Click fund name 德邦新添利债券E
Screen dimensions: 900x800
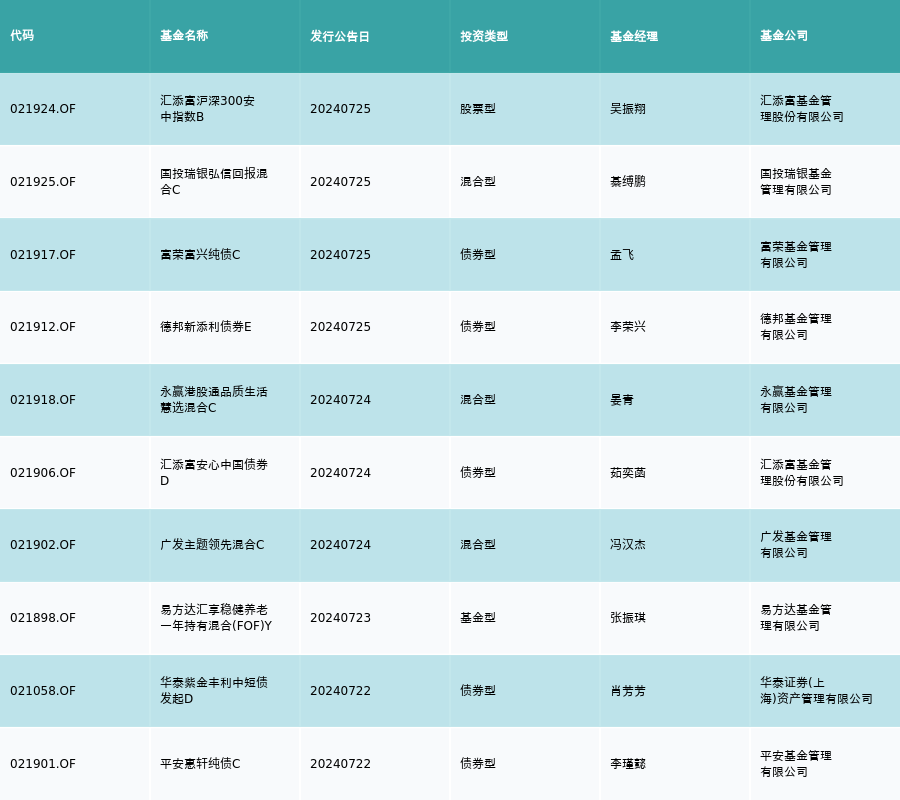point(205,327)
